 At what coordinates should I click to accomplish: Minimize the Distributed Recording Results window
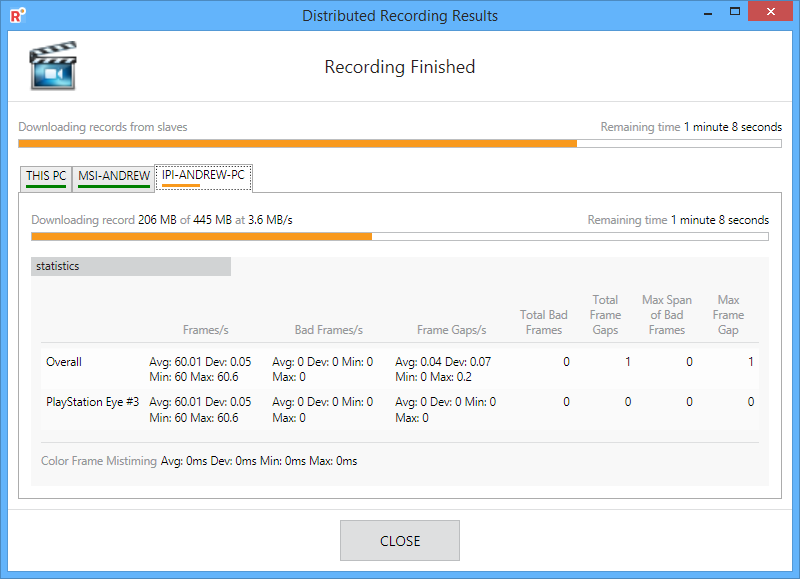pos(708,12)
